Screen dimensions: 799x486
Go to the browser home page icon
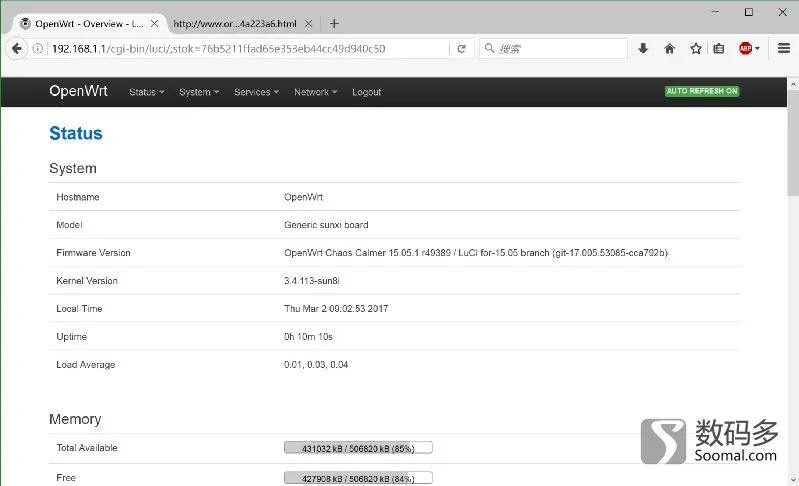pyautogui.click(x=670, y=48)
